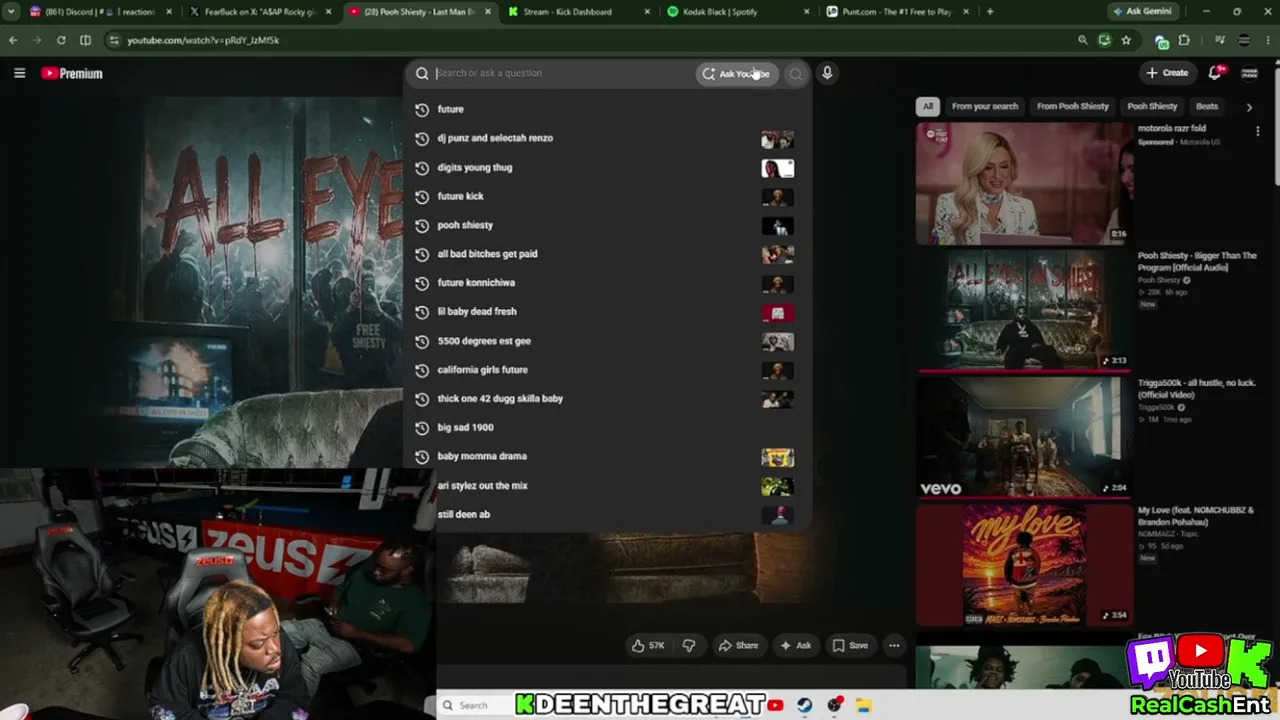Select the 'big sad 1900' suggestion
The height and width of the screenshot is (720, 1280).
[x=608, y=427]
